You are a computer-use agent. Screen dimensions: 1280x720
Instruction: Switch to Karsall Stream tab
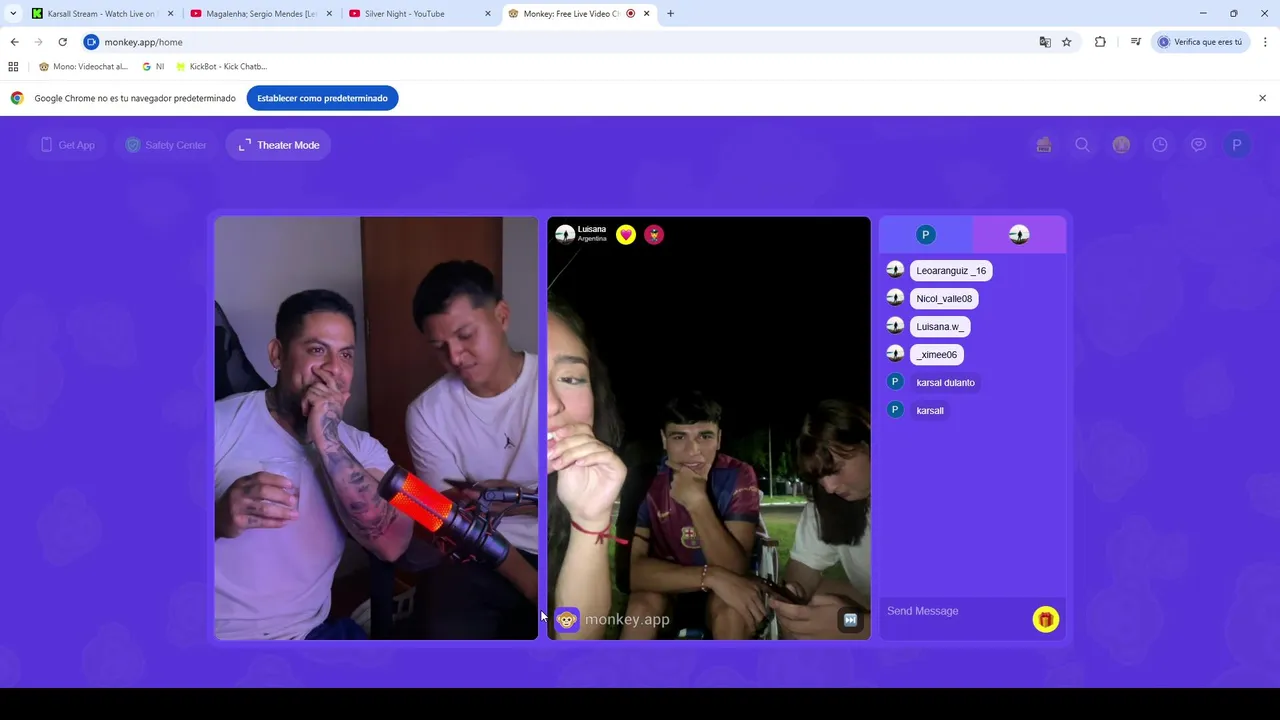(x=101, y=14)
